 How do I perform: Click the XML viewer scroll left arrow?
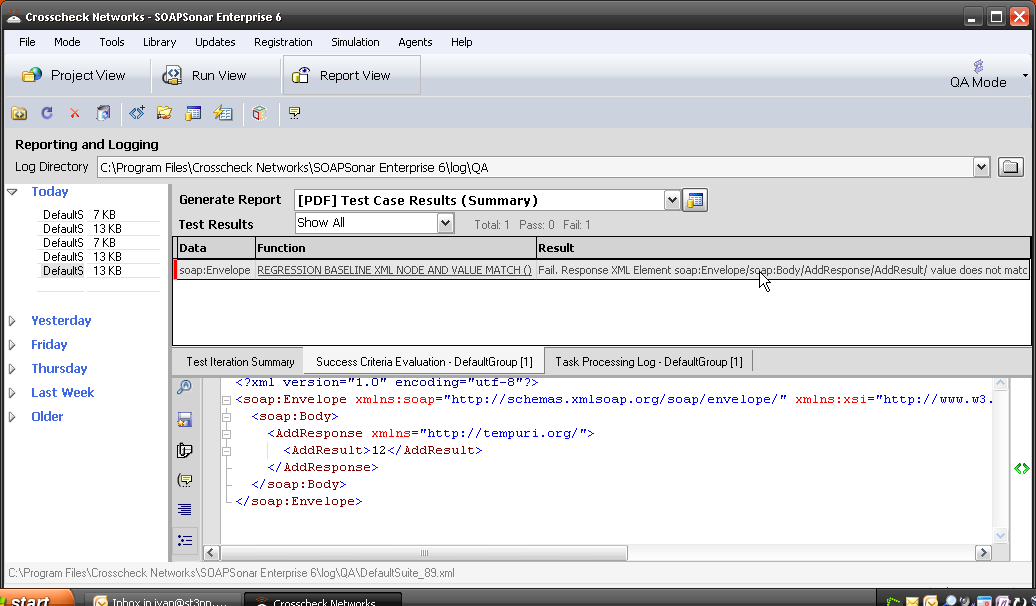click(211, 552)
